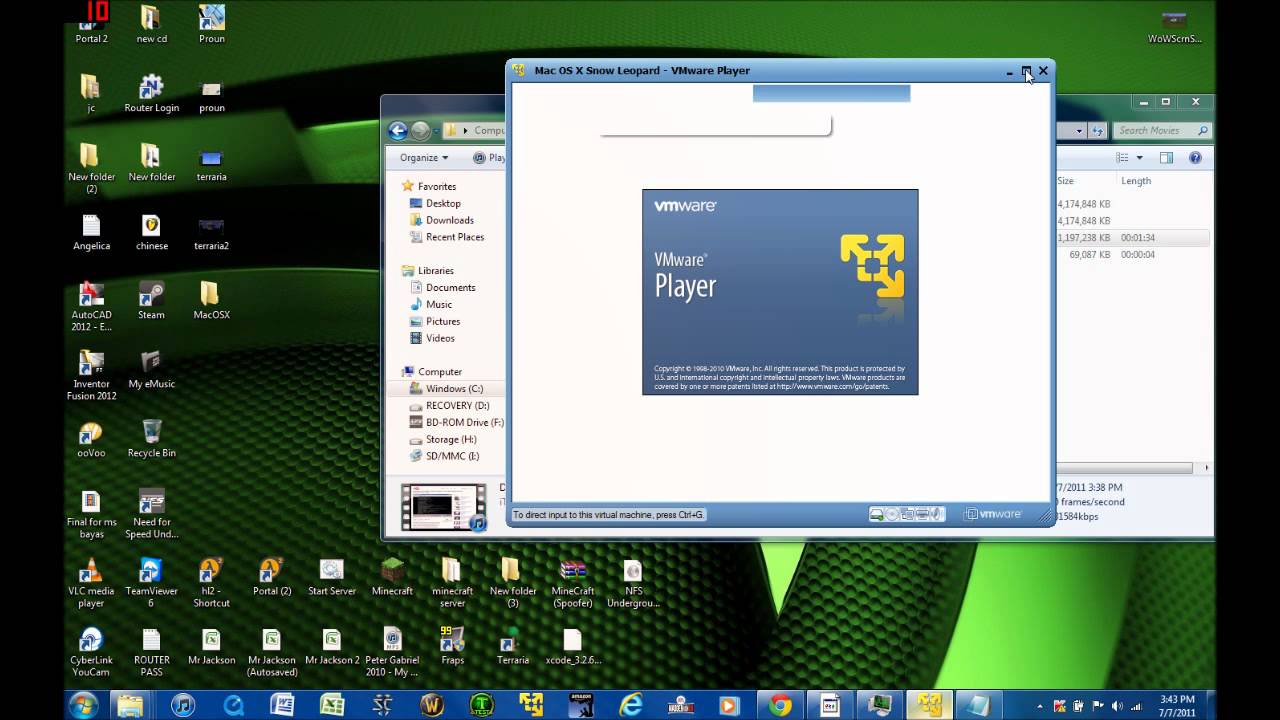
Task: Select the Inventor Fusion 2012 desktop icon
Action: 91,375
